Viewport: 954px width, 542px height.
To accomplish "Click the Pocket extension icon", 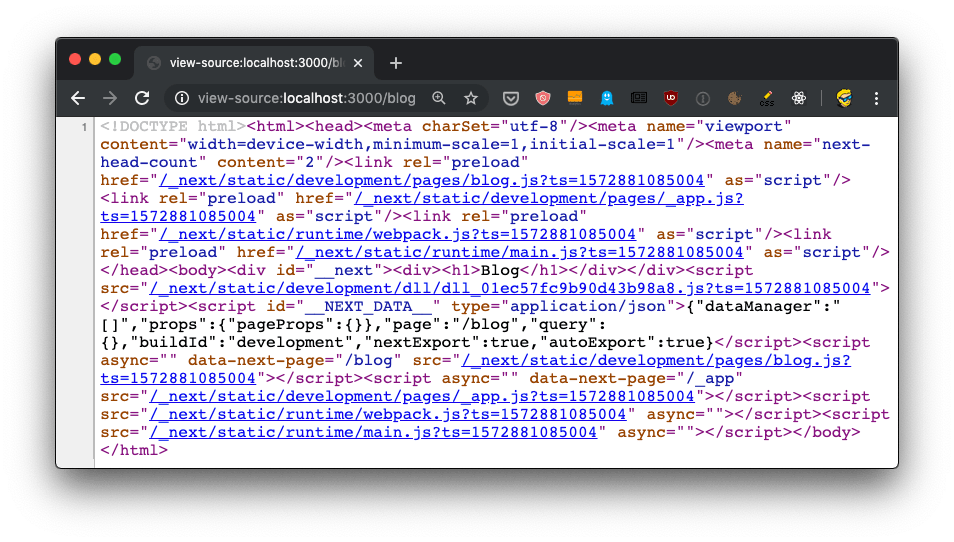I will tap(510, 98).
